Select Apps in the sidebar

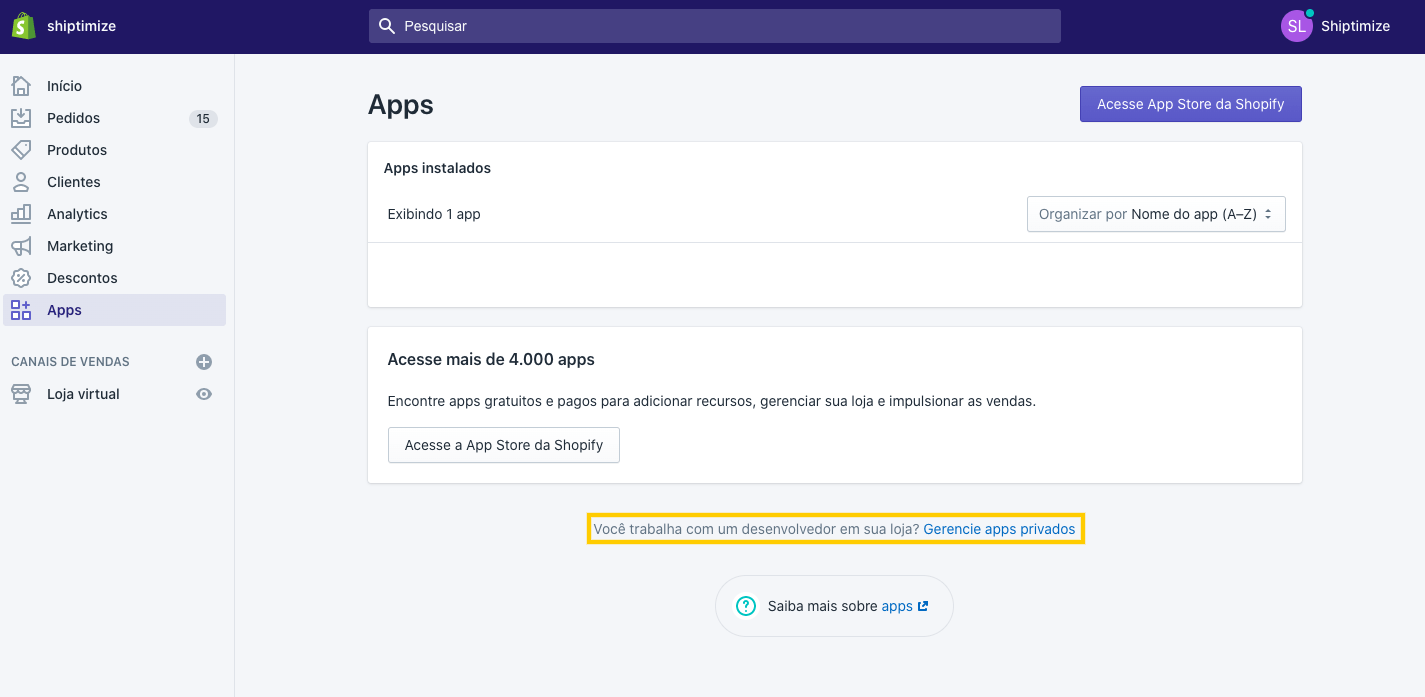pyautogui.click(x=115, y=310)
